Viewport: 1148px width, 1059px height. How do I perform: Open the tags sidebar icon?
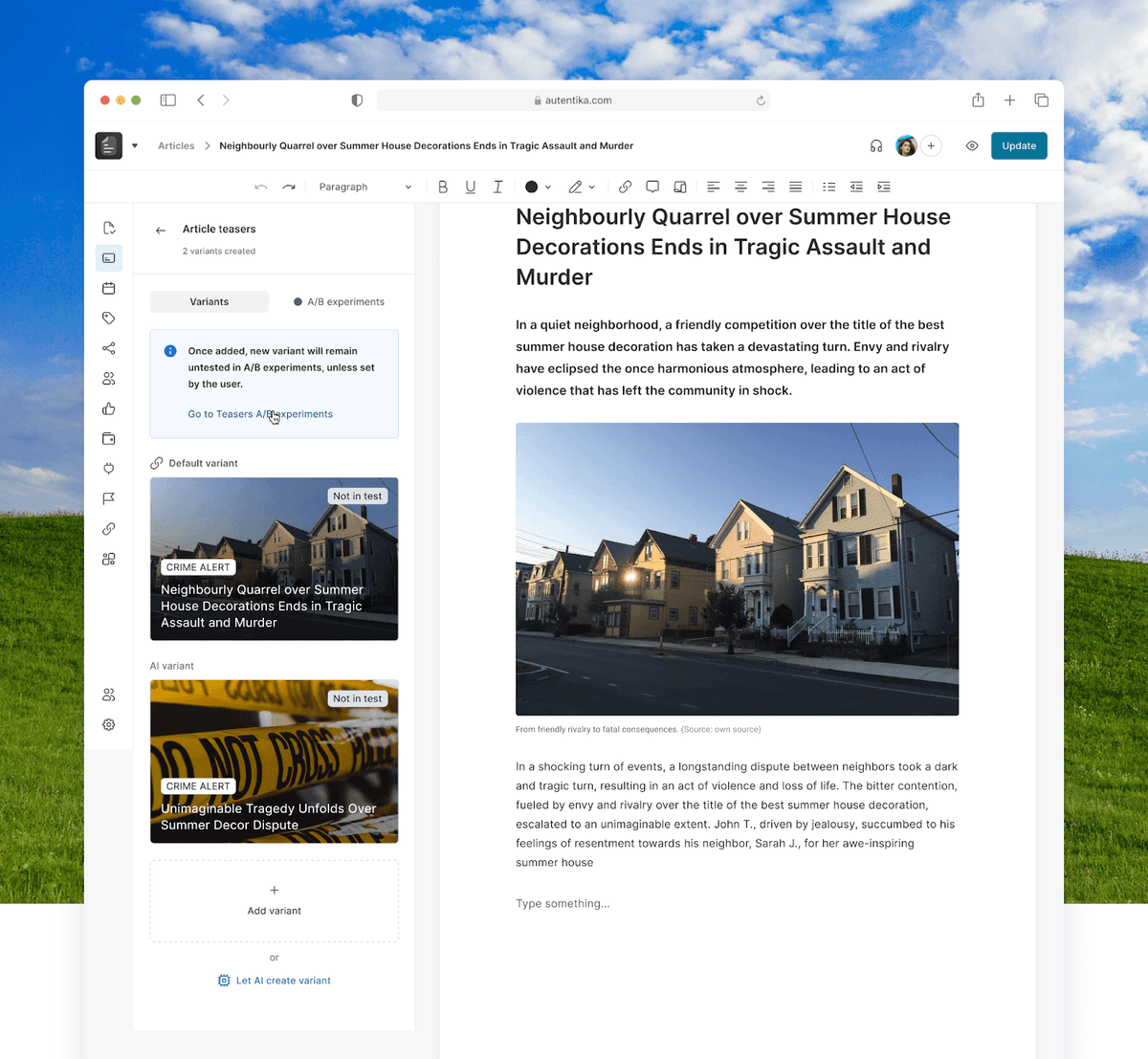pos(109,318)
